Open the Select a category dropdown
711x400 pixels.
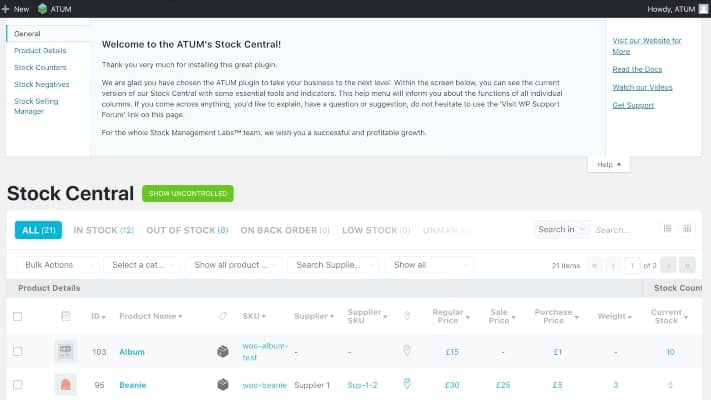[x=141, y=265]
